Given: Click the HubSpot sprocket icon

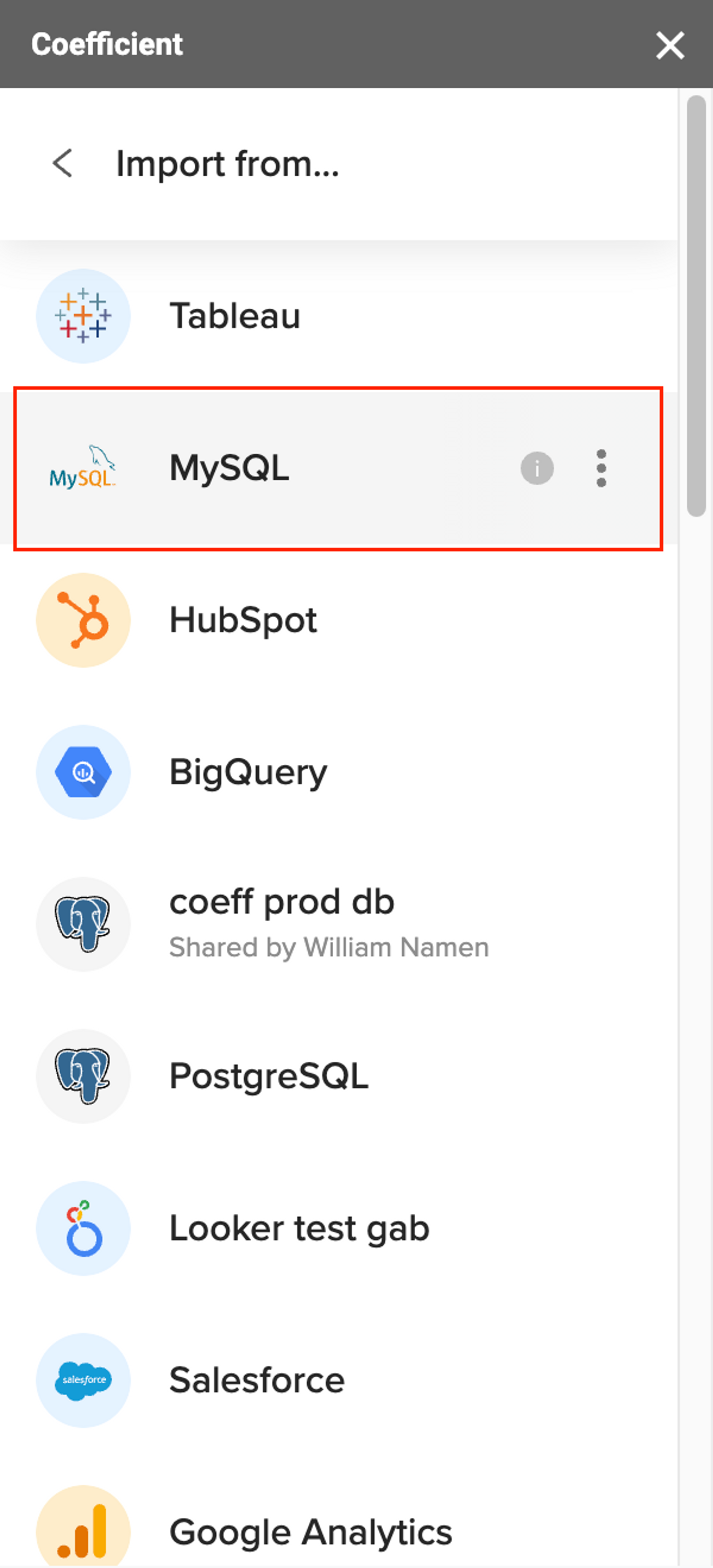Looking at the screenshot, I should click(83, 620).
